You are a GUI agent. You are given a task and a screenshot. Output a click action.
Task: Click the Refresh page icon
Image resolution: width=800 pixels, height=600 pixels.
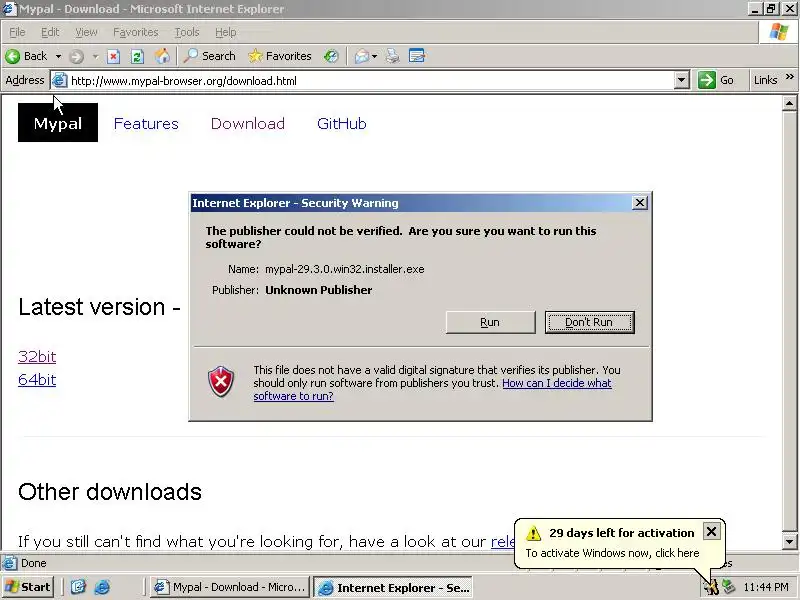click(137, 56)
